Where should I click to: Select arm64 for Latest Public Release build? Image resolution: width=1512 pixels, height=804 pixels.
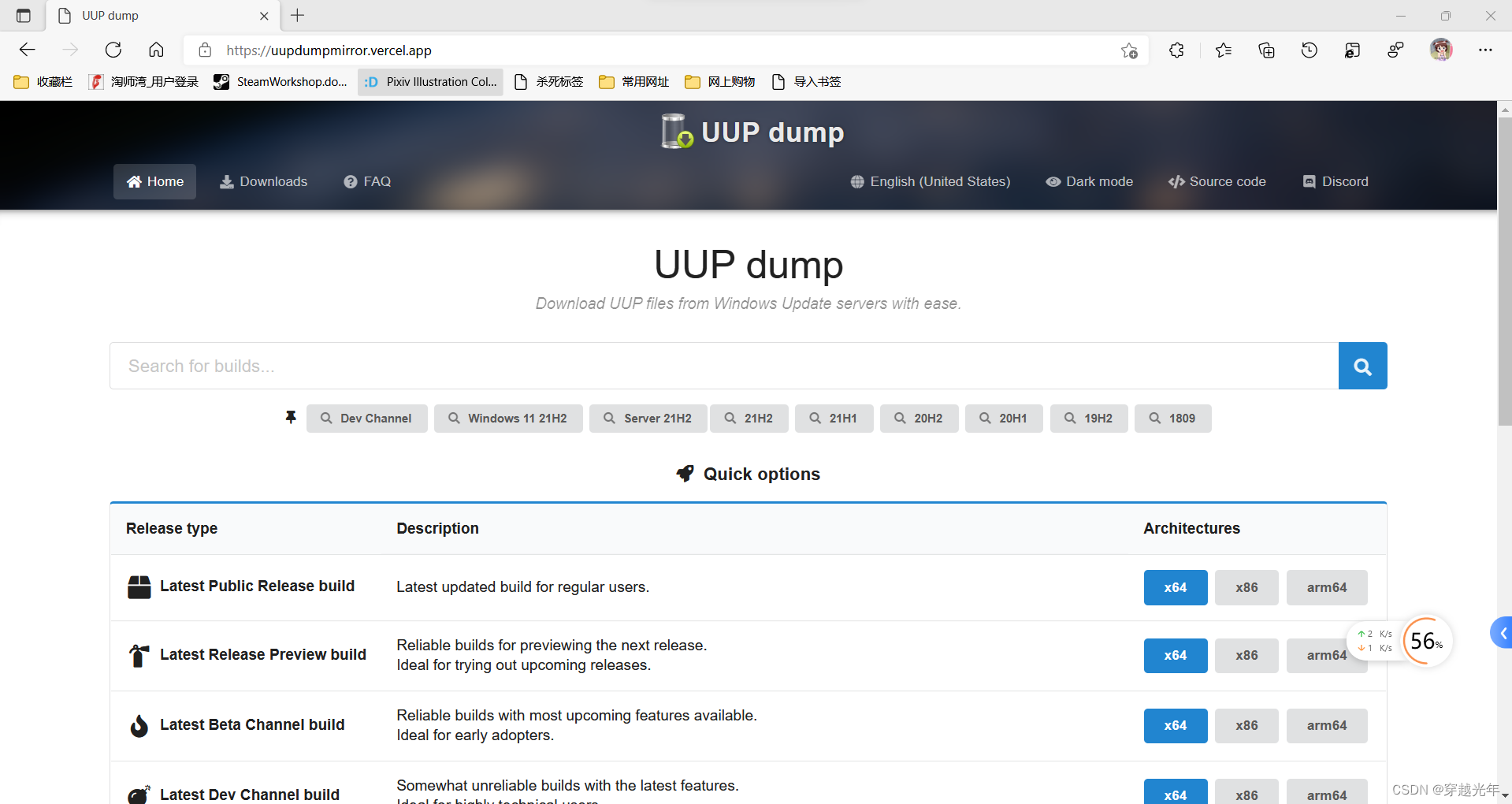[x=1327, y=587]
